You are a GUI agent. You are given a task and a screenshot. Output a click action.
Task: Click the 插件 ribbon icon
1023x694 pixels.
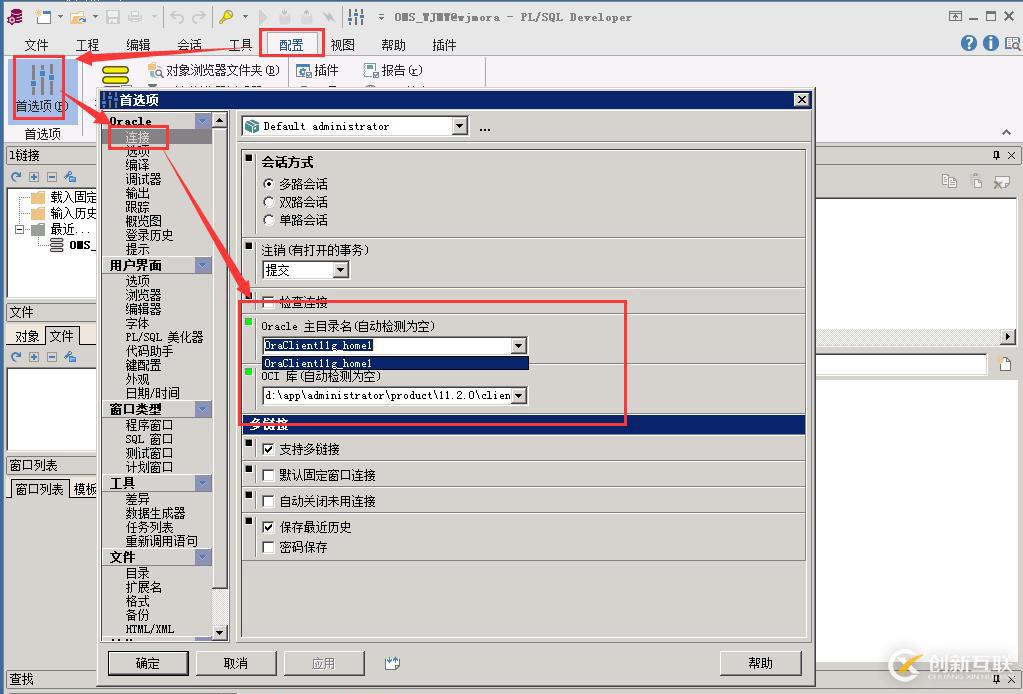pyautogui.click(x=320, y=70)
